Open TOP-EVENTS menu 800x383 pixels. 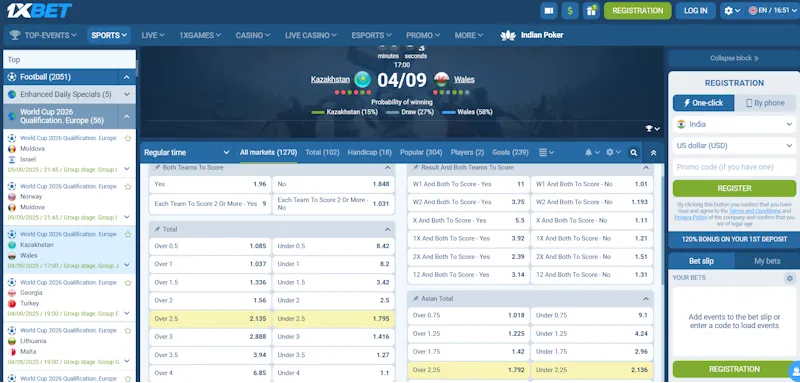43,35
